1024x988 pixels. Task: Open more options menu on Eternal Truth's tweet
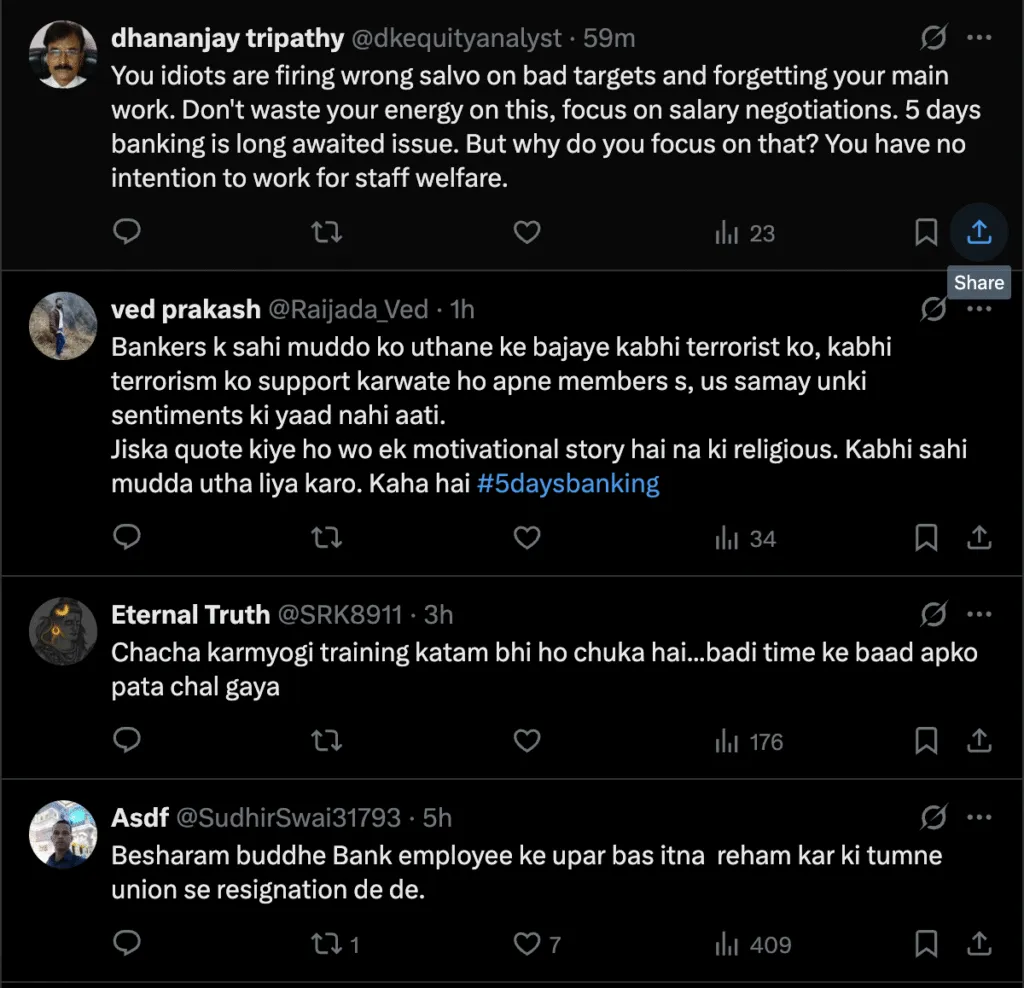(979, 614)
